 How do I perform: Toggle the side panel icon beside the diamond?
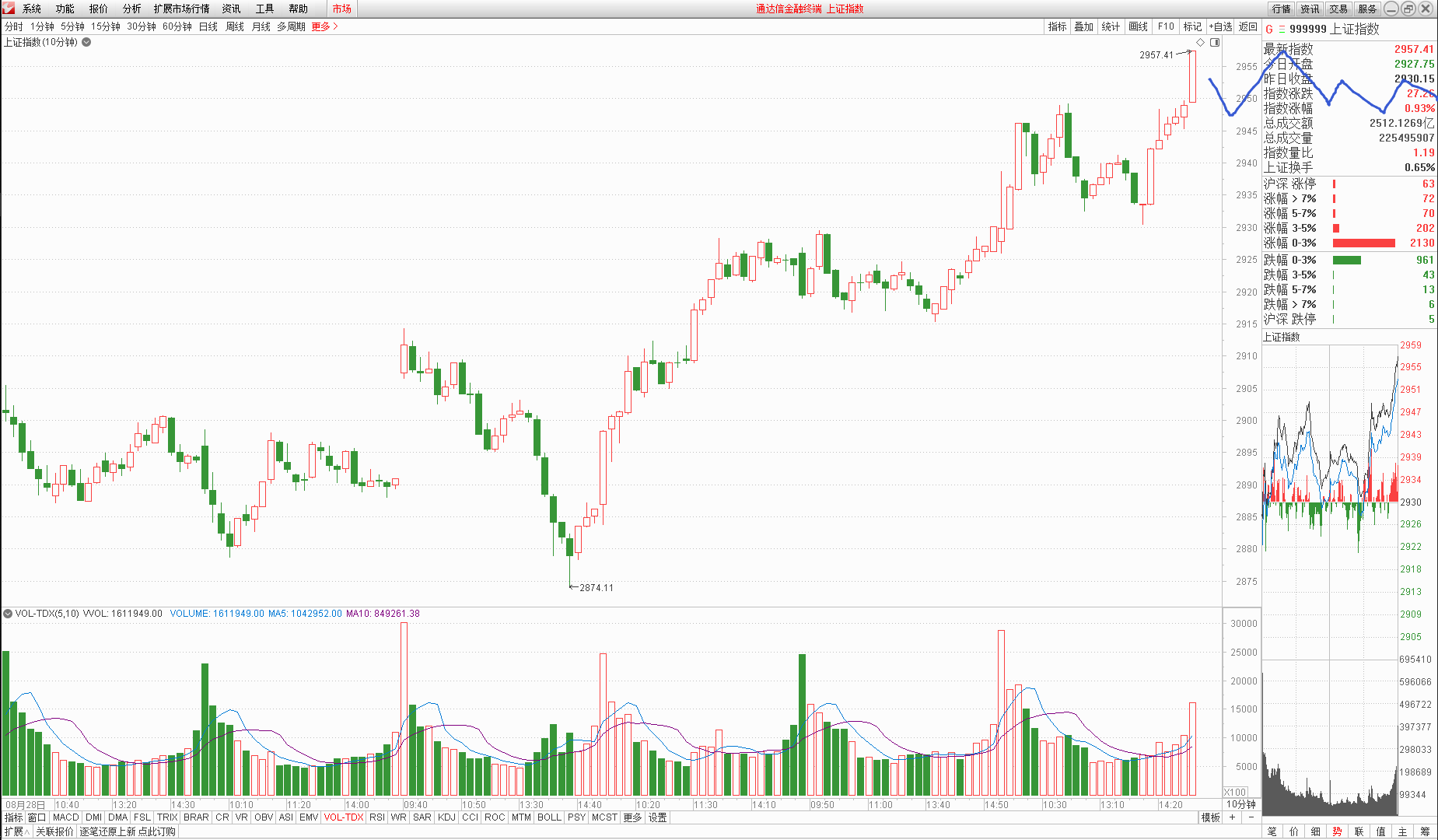click(1215, 42)
